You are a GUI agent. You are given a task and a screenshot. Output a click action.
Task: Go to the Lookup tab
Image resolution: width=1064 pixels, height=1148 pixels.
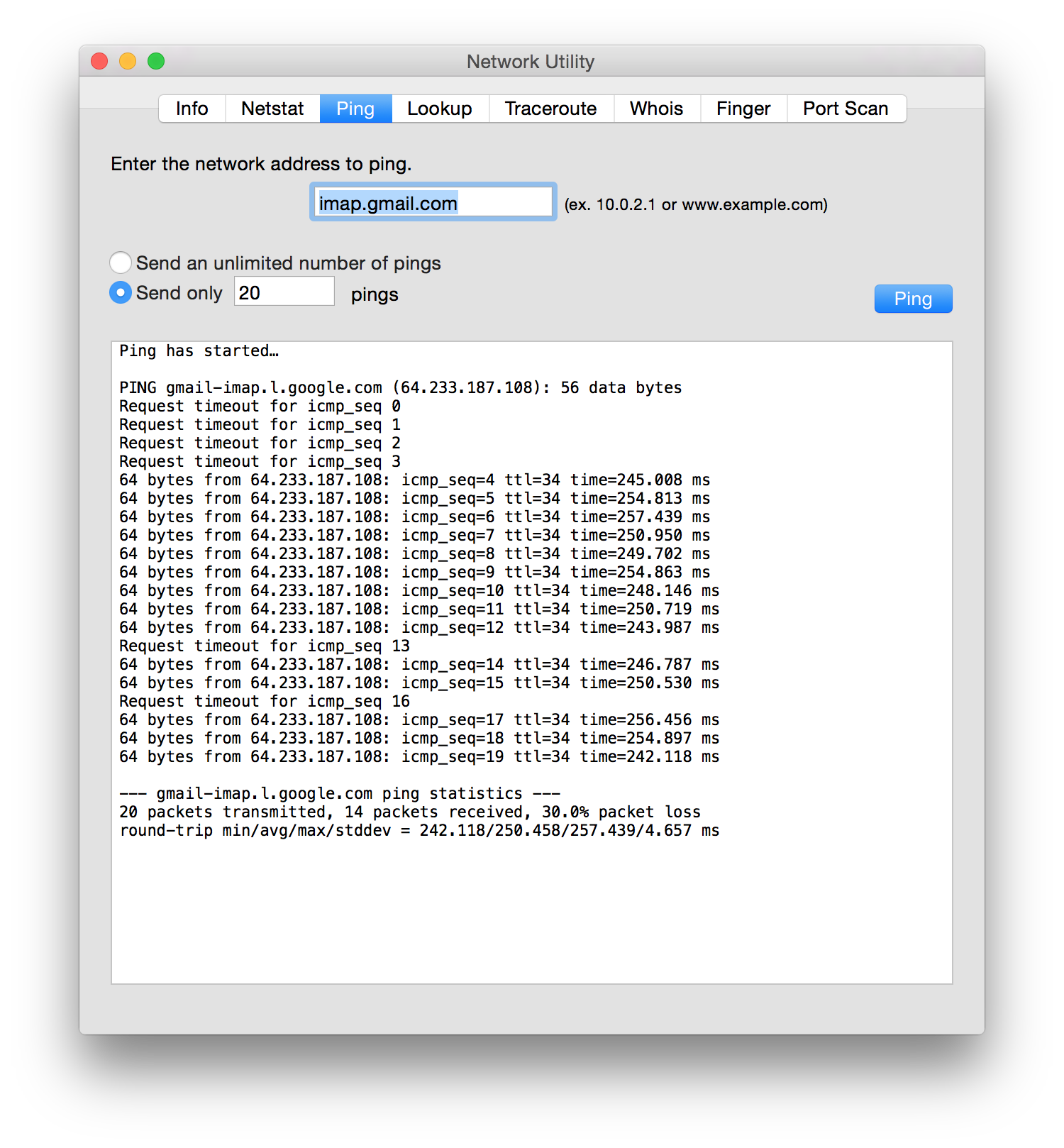[x=440, y=109]
